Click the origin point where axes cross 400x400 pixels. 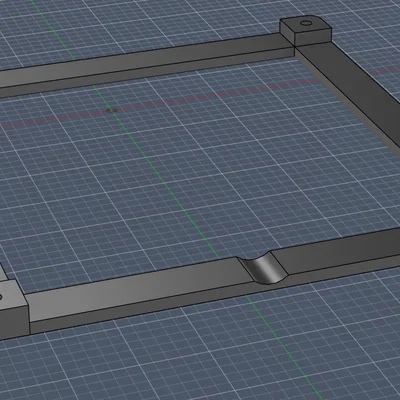(x=111, y=110)
